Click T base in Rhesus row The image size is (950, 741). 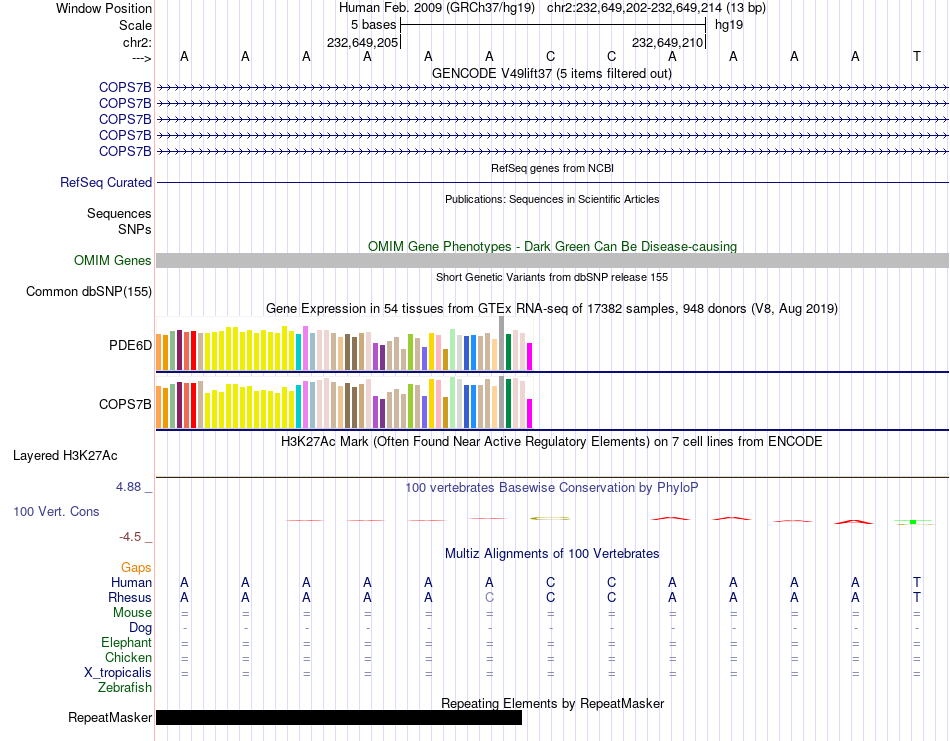917,598
